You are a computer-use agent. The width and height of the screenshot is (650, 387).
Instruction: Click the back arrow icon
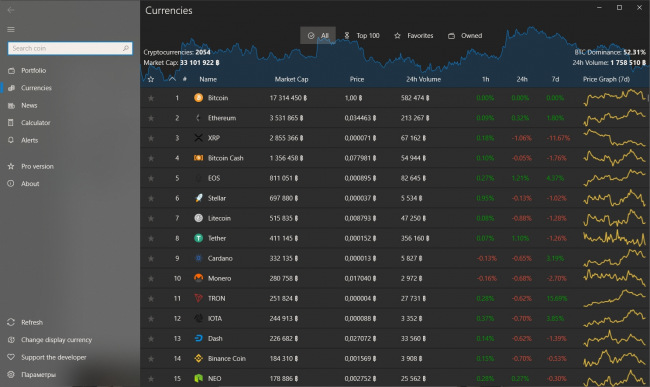pyautogui.click(x=11, y=10)
